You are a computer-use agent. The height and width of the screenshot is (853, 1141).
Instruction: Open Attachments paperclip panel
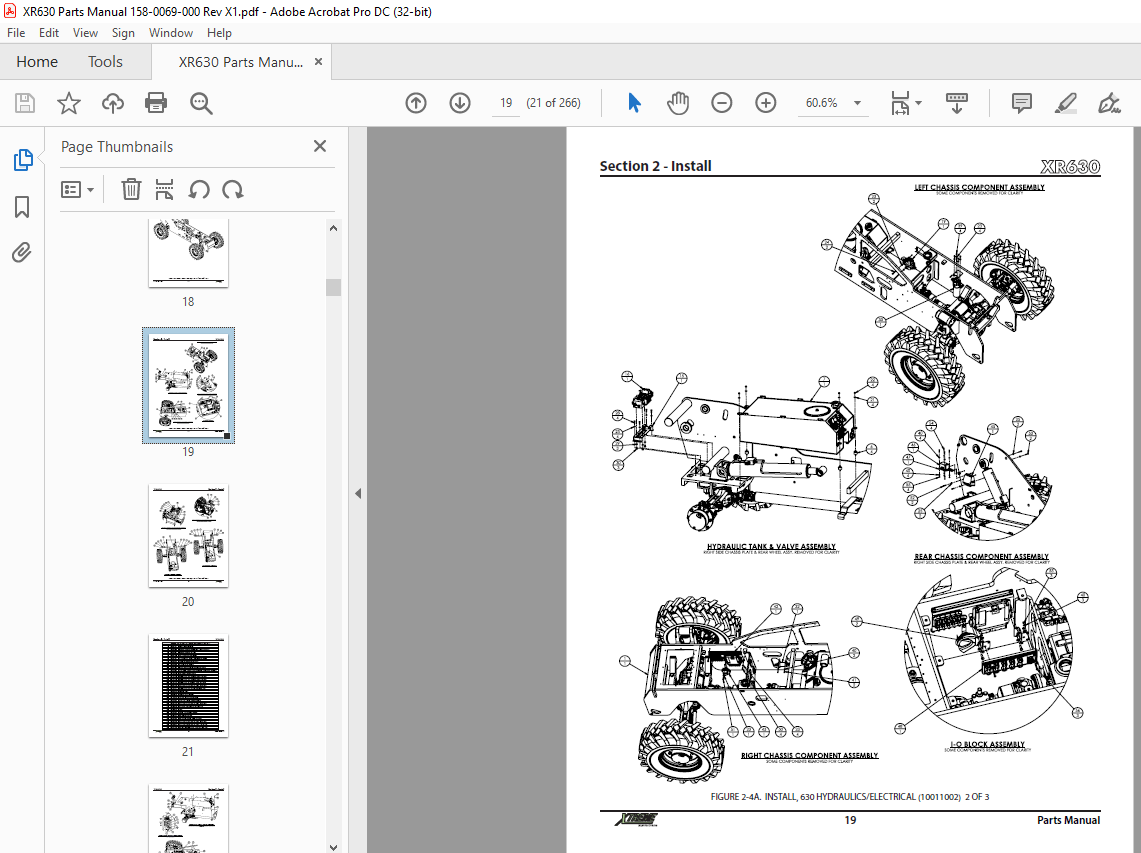point(22,253)
